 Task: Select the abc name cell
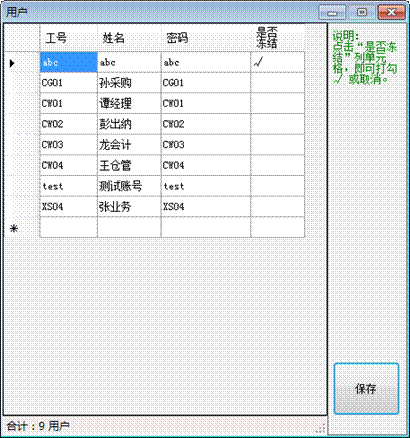(129, 62)
